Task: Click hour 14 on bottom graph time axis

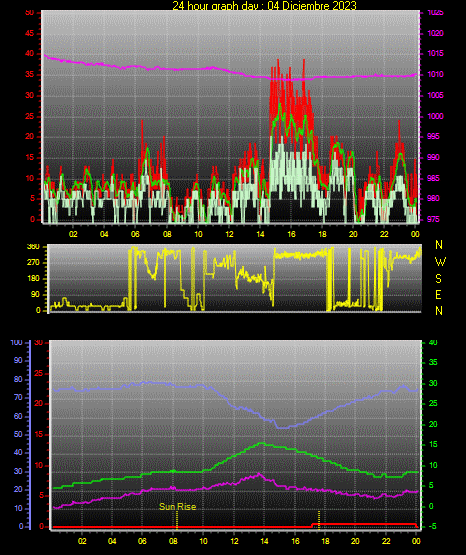Action: point(264,541)
